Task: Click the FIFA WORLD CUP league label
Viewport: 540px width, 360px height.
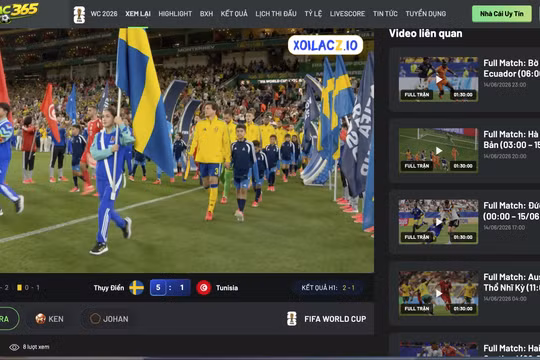Action: pos(335,319)
